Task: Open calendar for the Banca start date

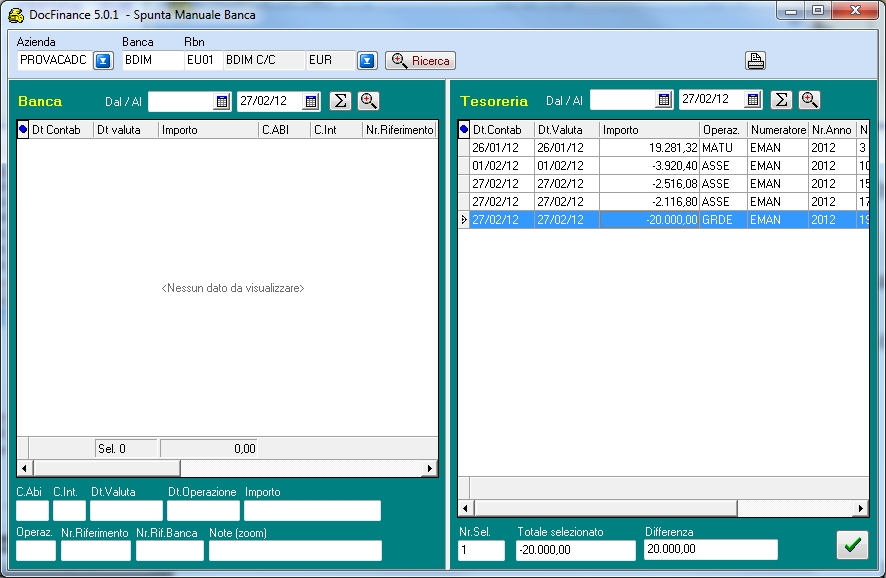Action: (x=222, y=101)
